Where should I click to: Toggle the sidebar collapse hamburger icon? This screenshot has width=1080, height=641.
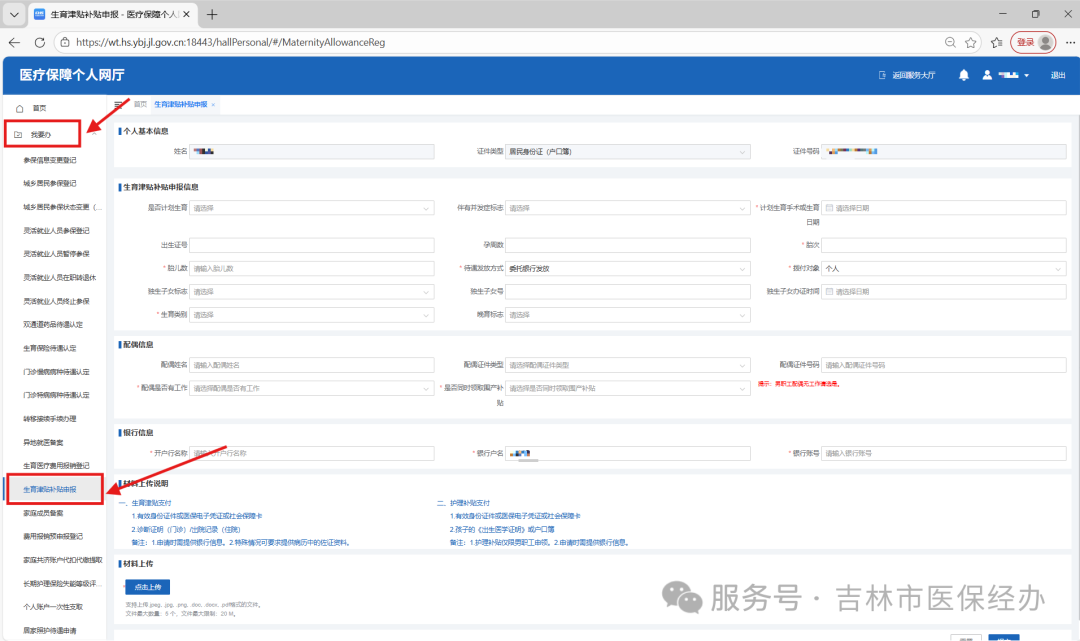(x=118, y=105)
